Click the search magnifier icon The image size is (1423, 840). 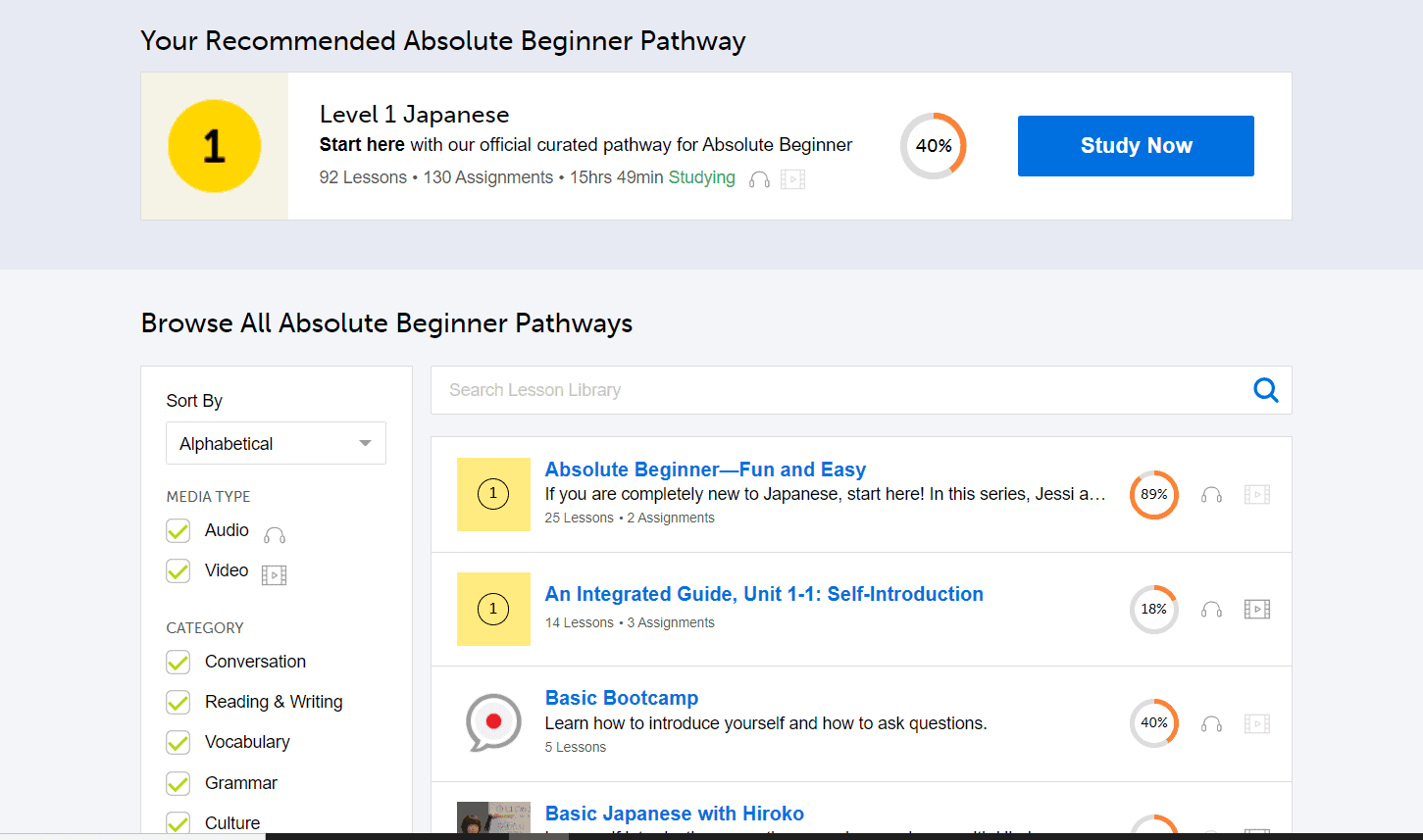[1265, 390]
